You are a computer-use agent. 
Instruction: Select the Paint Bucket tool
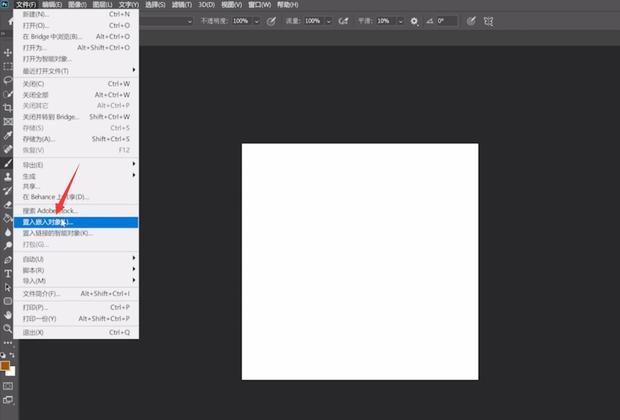click(8, 218)
